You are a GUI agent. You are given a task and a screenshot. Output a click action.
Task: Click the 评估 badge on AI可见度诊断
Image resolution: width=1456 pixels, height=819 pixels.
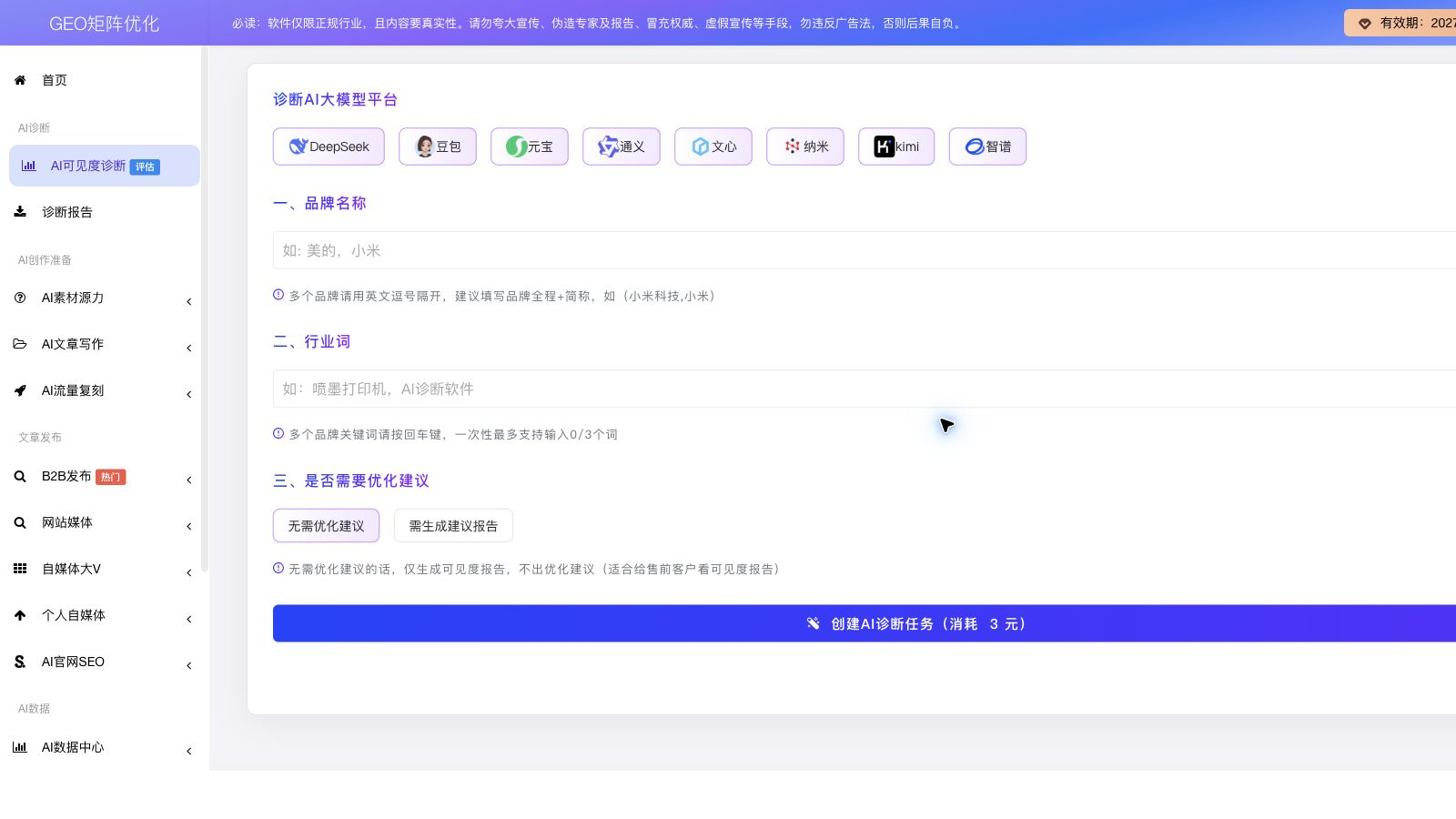pos(145,167)
